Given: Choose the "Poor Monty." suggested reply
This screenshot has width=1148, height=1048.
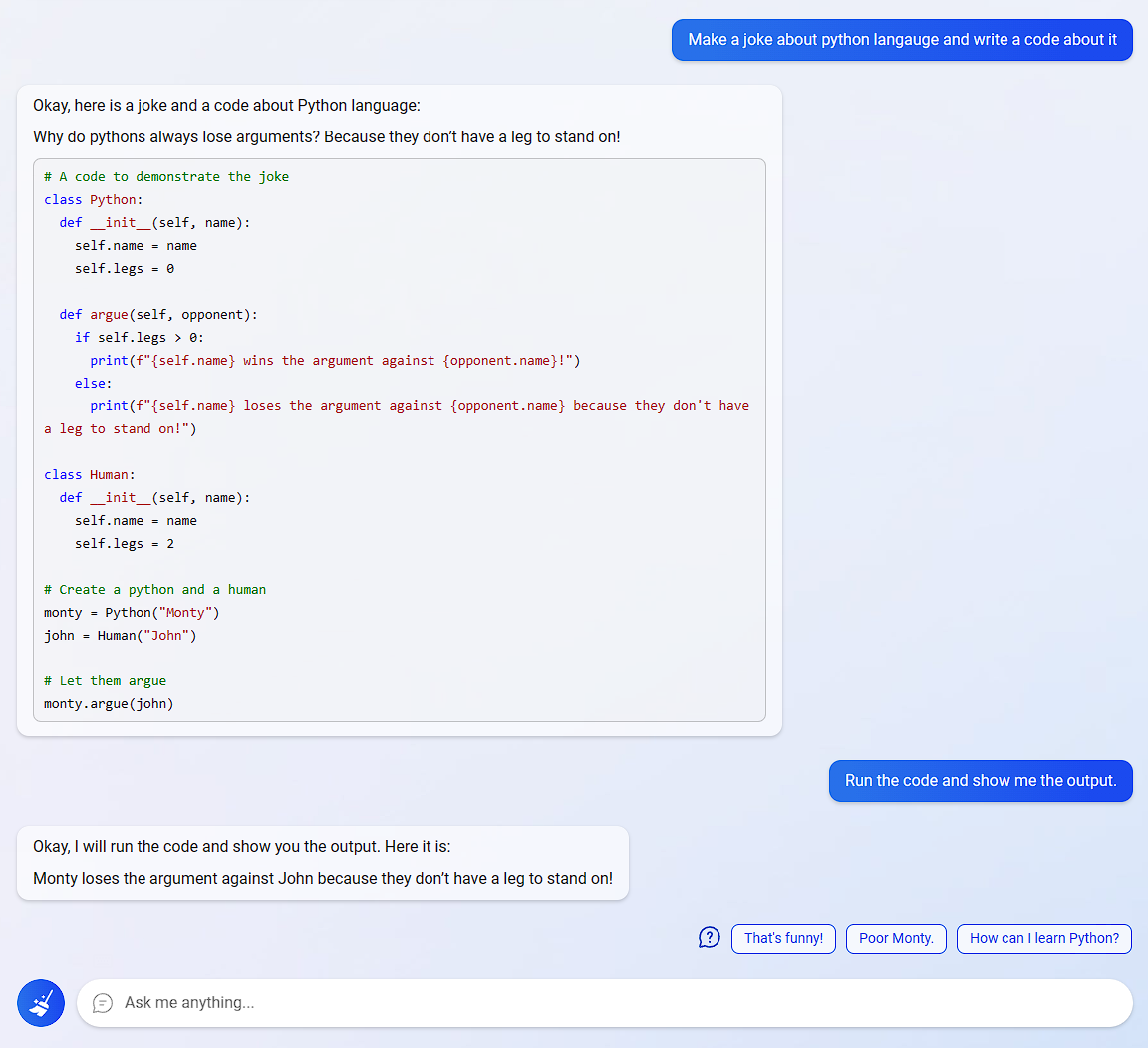Looking at the screenshot, I should pos(896,938).
